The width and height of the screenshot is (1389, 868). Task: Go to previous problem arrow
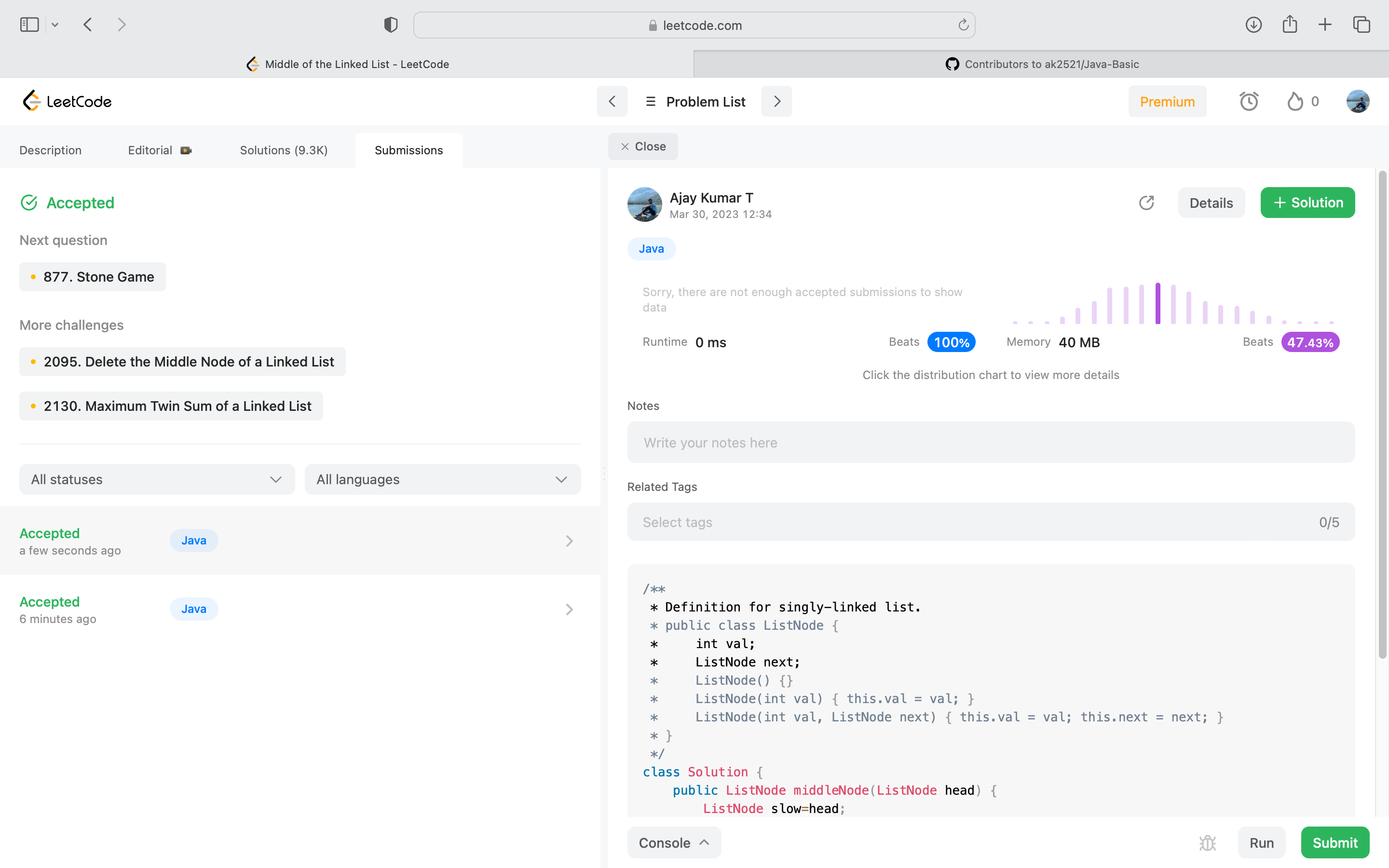(x=612, y=102)
